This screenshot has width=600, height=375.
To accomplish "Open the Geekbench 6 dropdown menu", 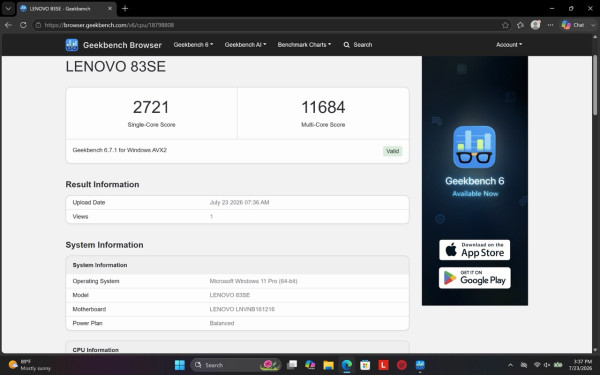I will pos(193,45).
